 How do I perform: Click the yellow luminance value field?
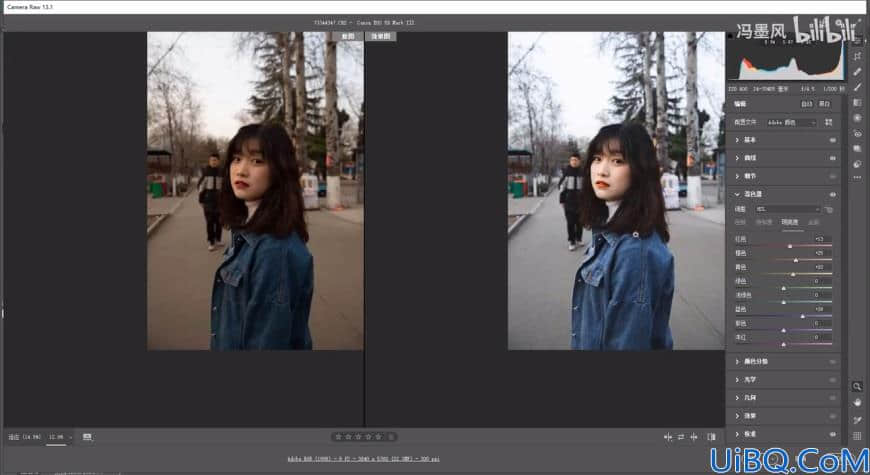820,267
